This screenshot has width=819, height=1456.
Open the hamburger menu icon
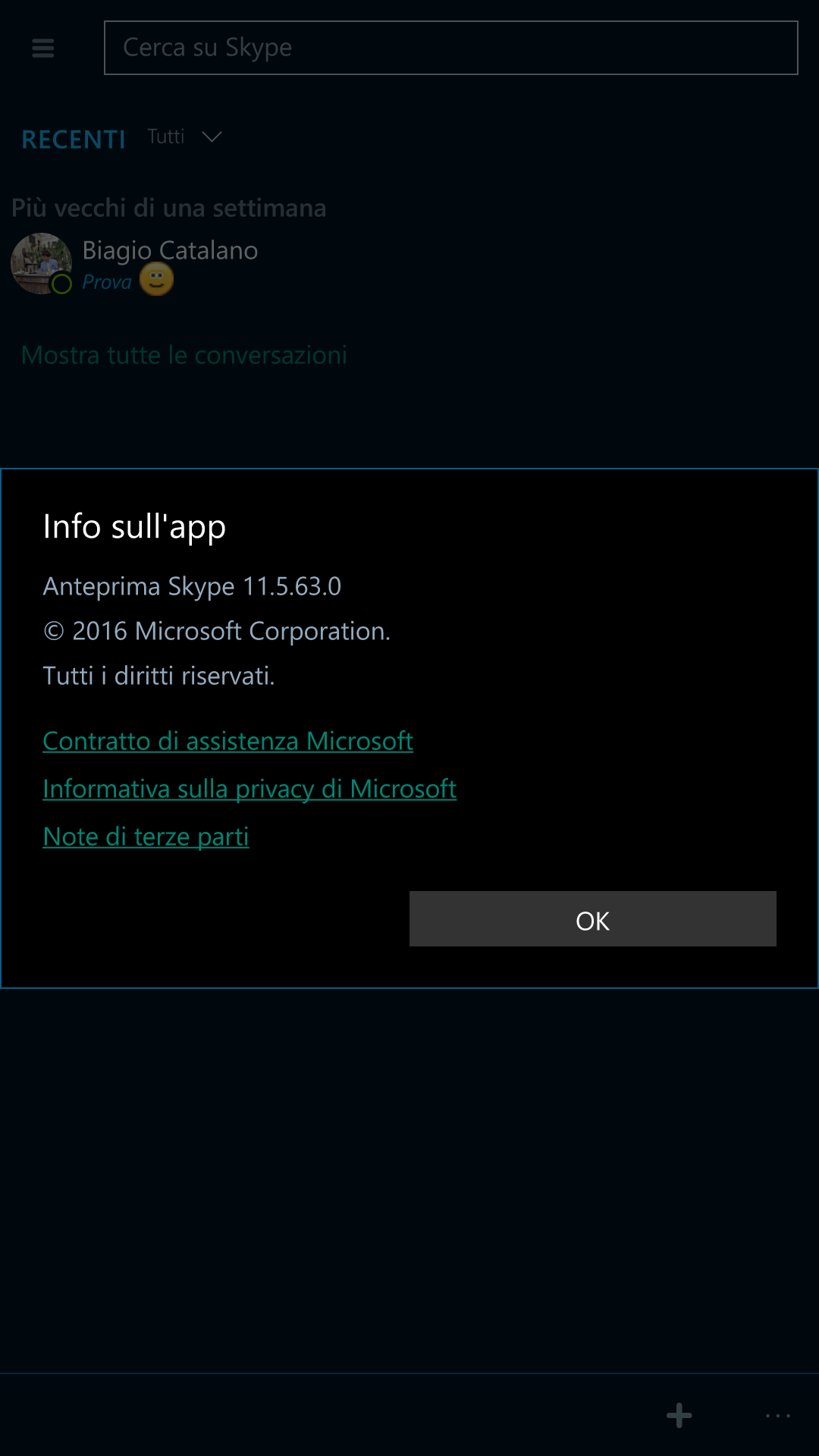coord(43,49)
